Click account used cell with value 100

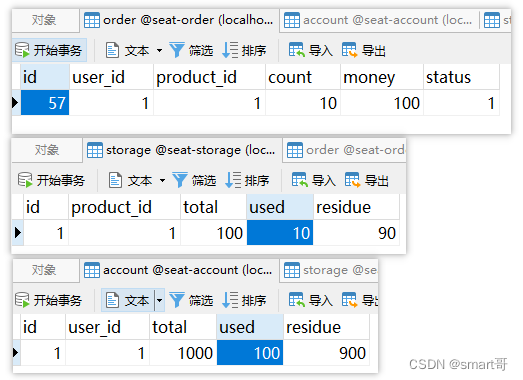[x=250, y=353]
